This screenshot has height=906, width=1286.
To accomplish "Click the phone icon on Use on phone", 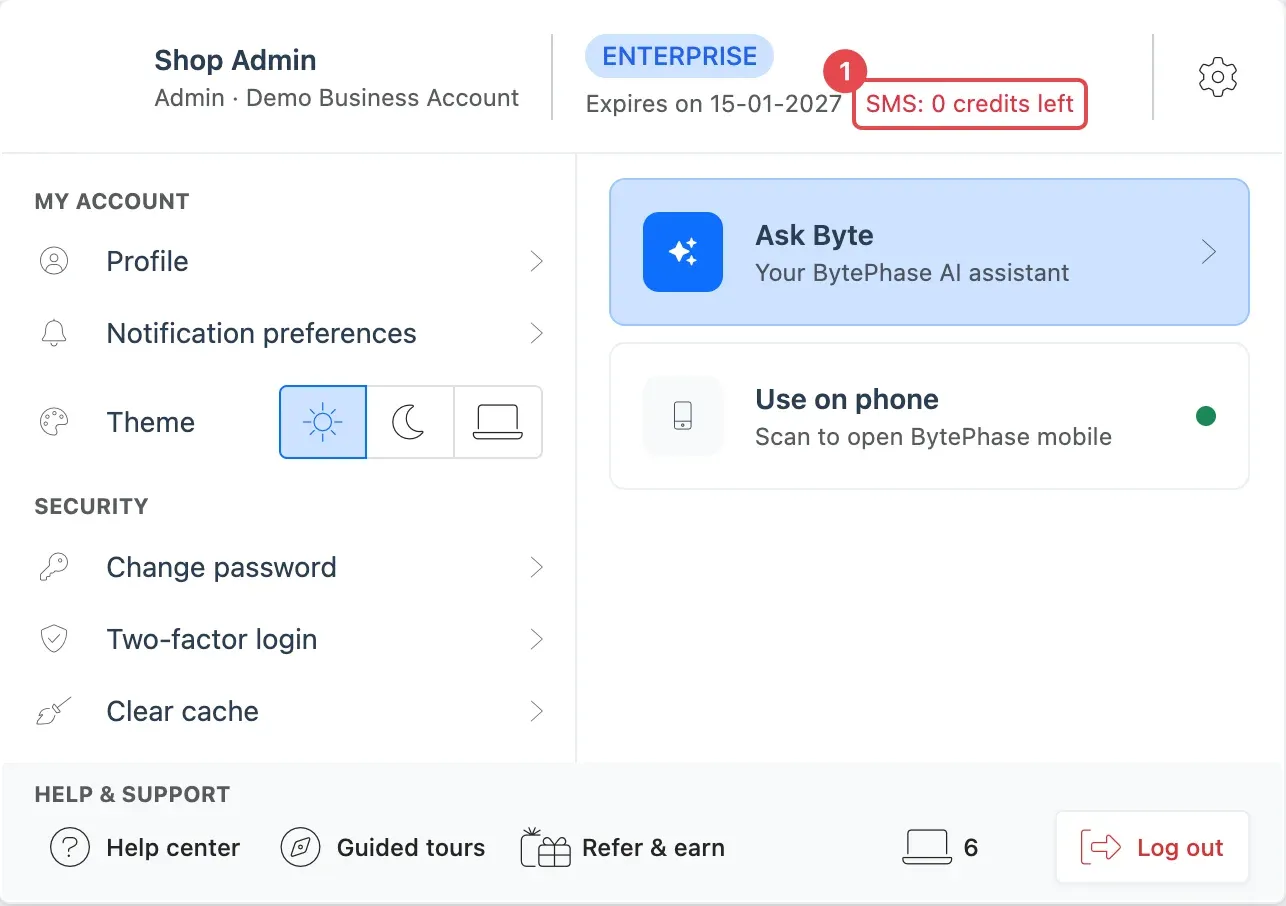I will point(683,416).
